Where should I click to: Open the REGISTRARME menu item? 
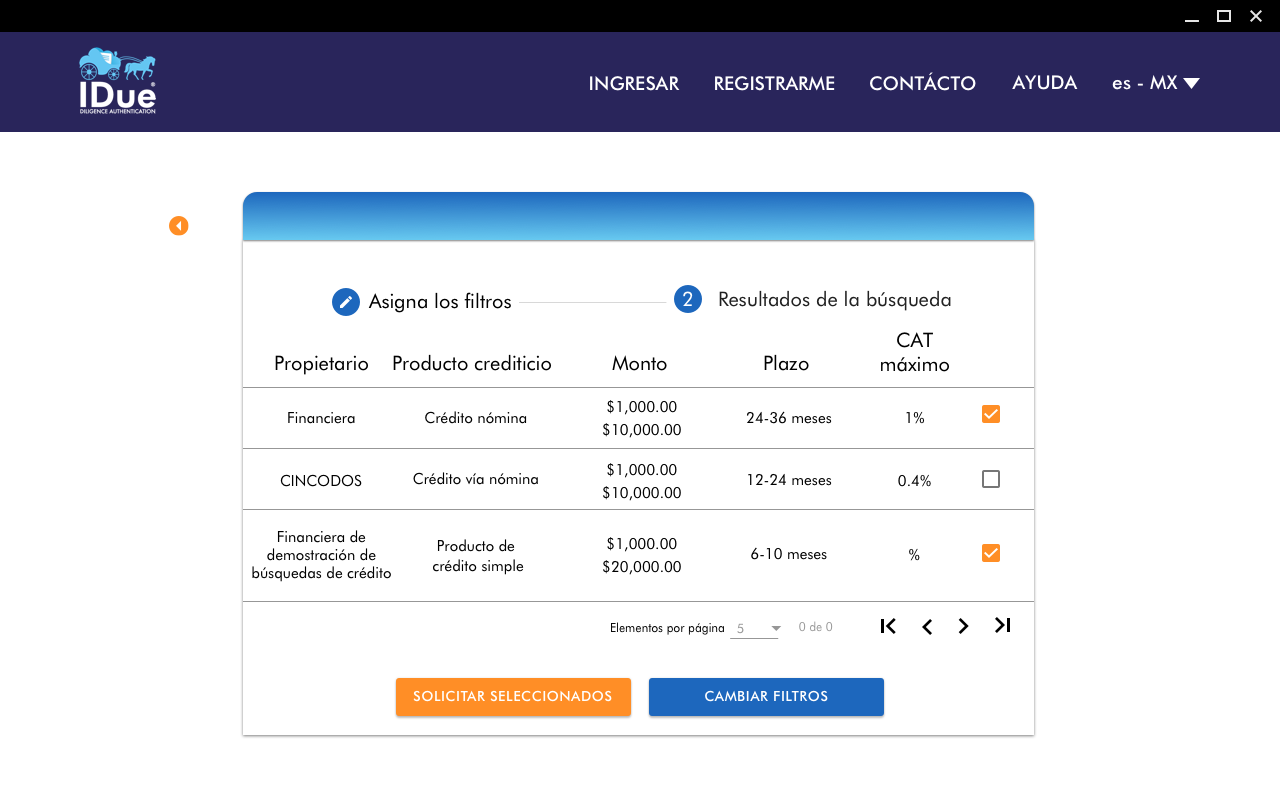click(x=774, y=83)
